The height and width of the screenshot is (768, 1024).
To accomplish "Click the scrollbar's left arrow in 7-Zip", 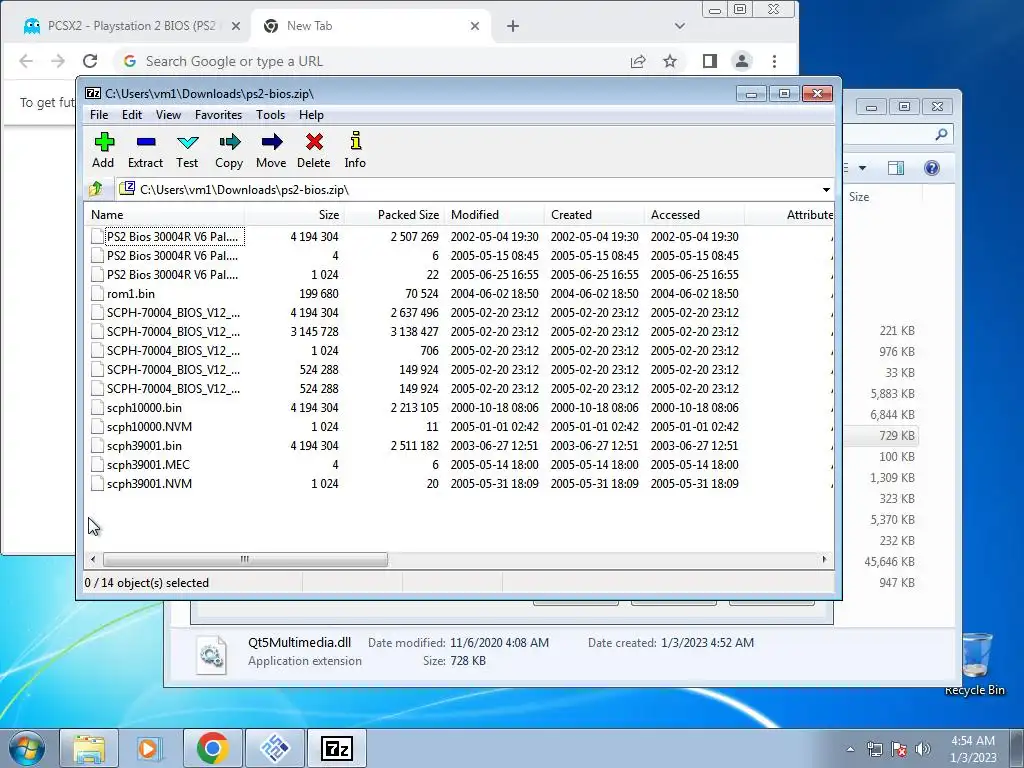I will tap(93, 560).
